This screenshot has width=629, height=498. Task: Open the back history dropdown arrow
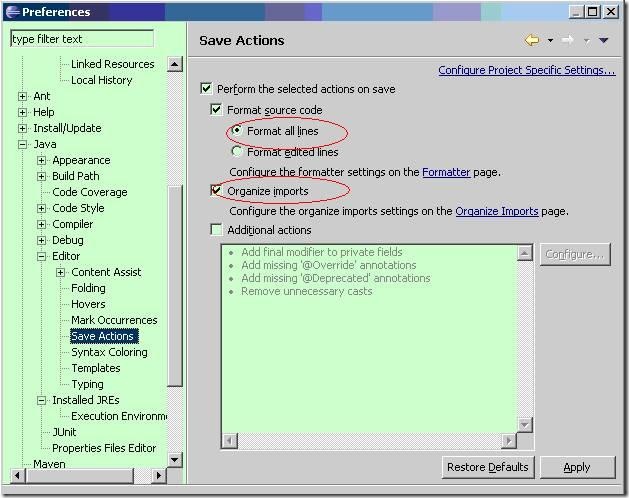pos(550,40)
